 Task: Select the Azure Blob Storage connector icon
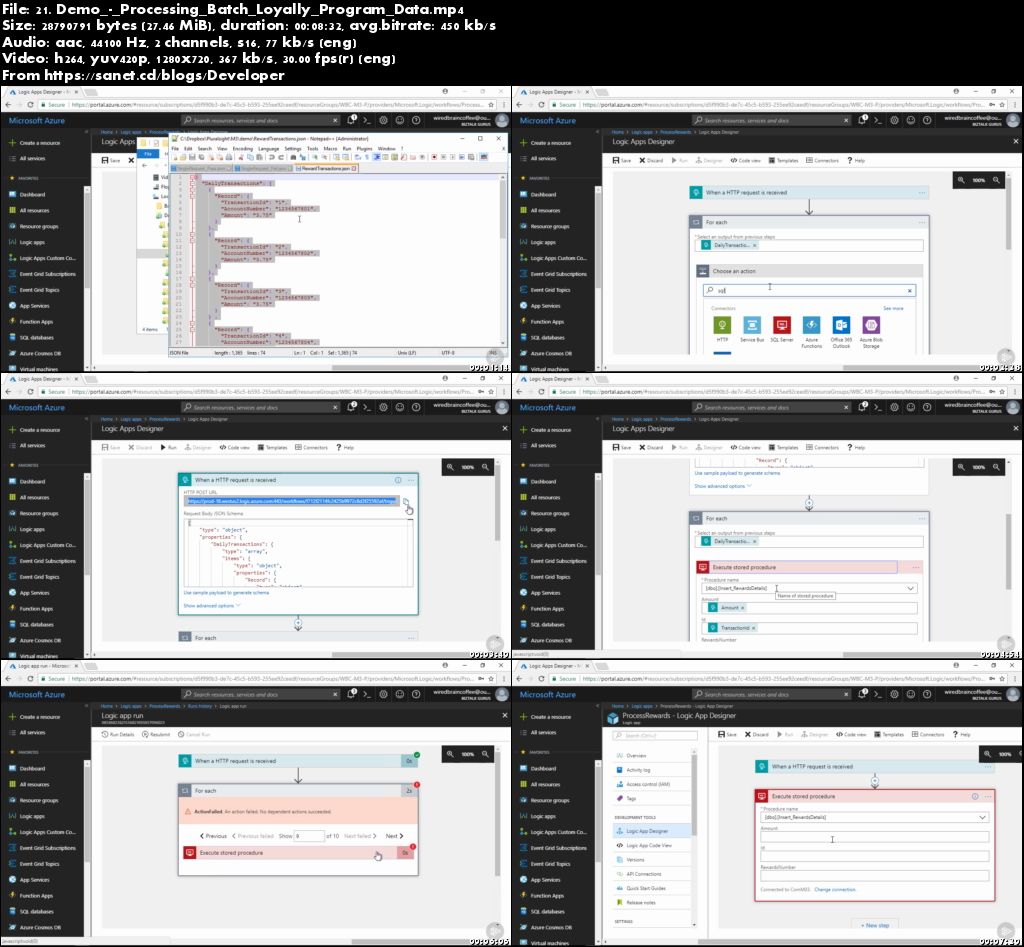[871, 325]
